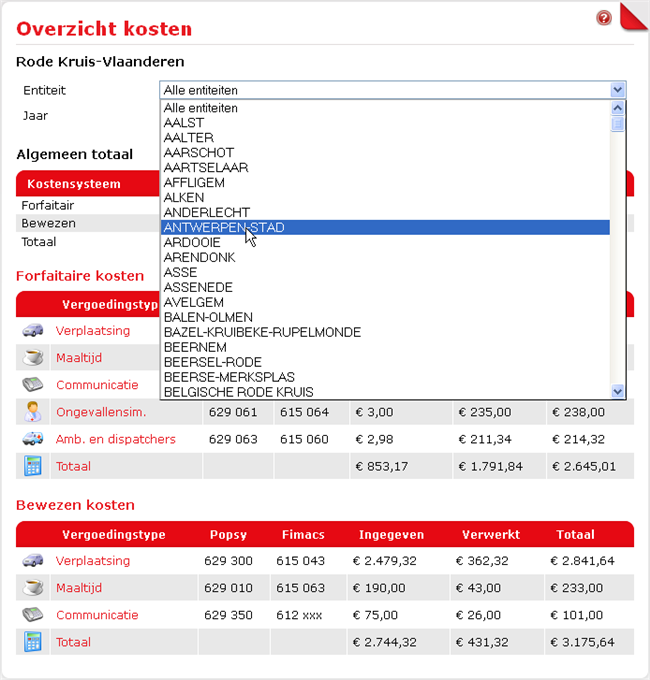Click the list scrollbar down arrow
Viewport: 650px width, 680px height.
point(617,392)
